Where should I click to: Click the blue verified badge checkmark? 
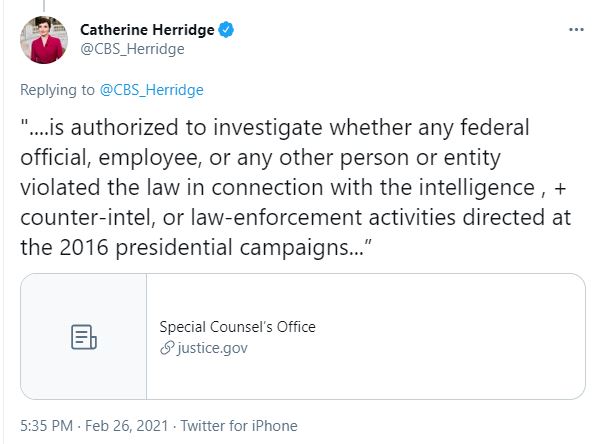226,30
